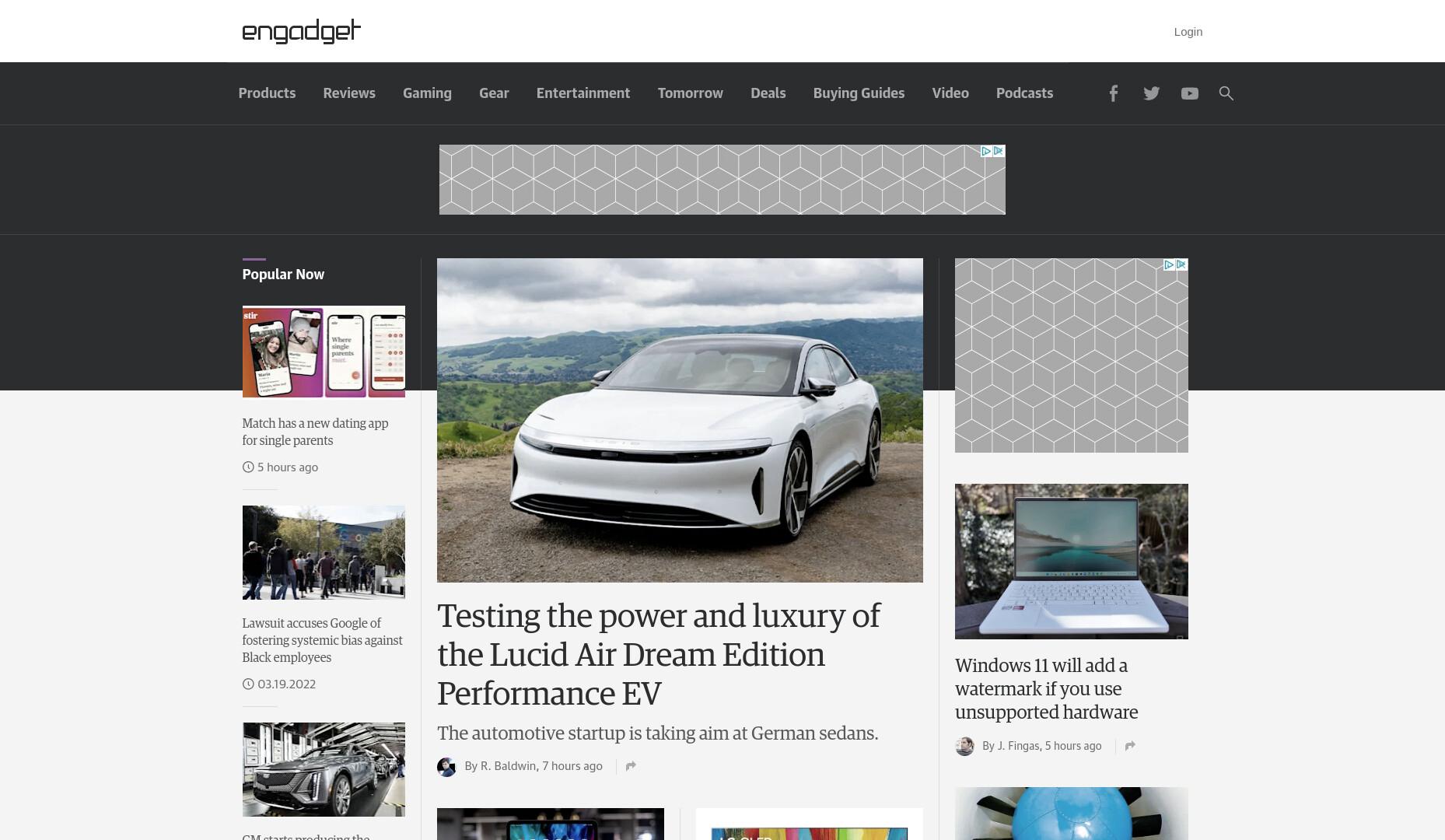Go to the Tomorrow section
This screenshot has height=840, width=1445.
(691, 93)
